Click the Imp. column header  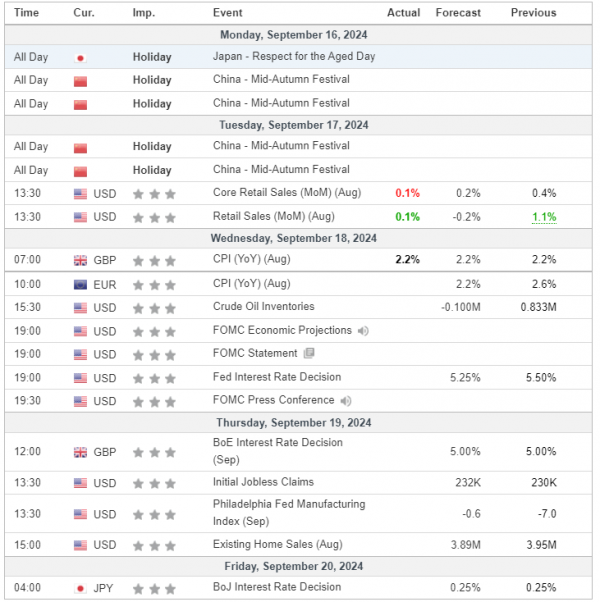(144, 13)
